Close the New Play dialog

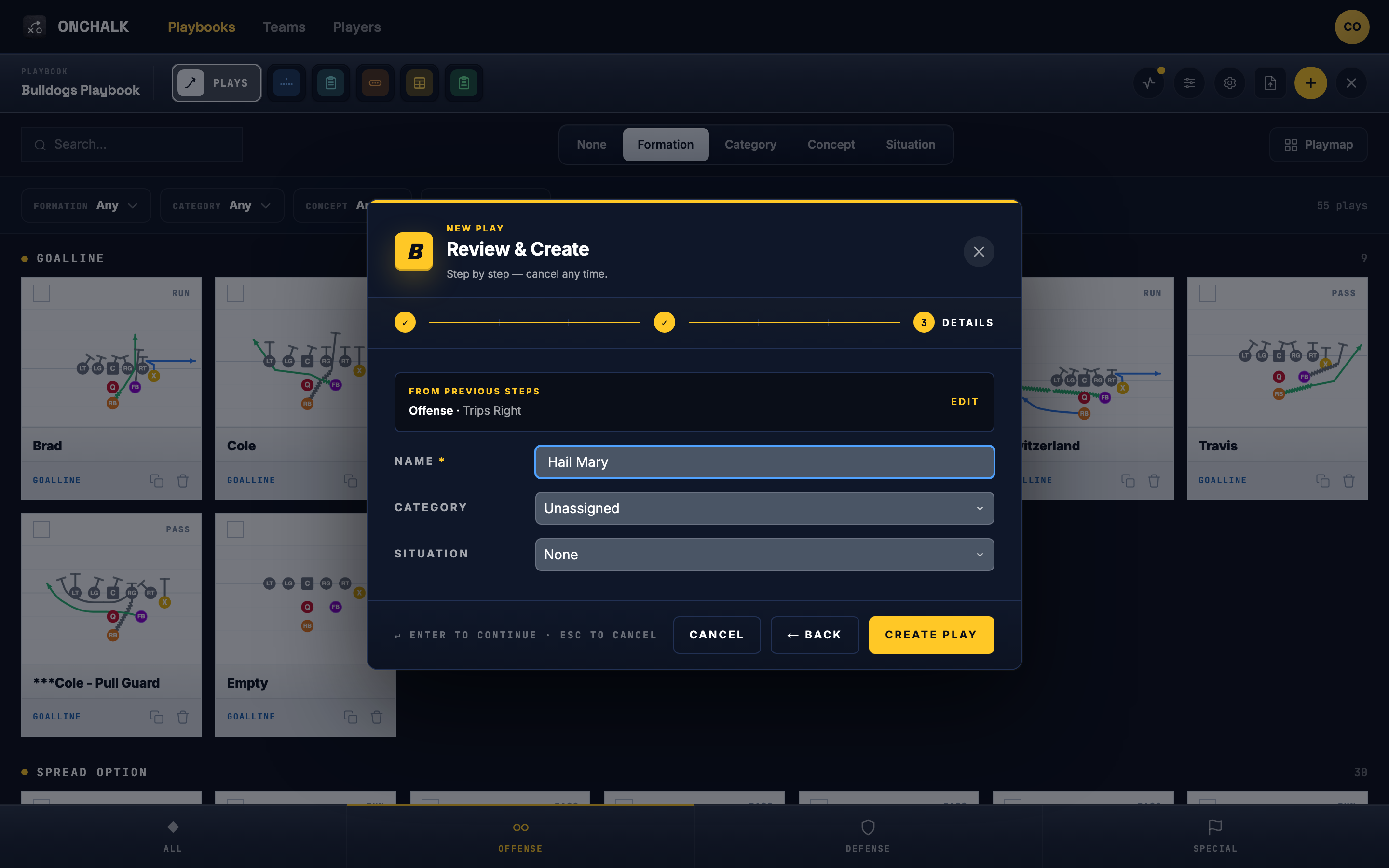(x=979, y=251)
